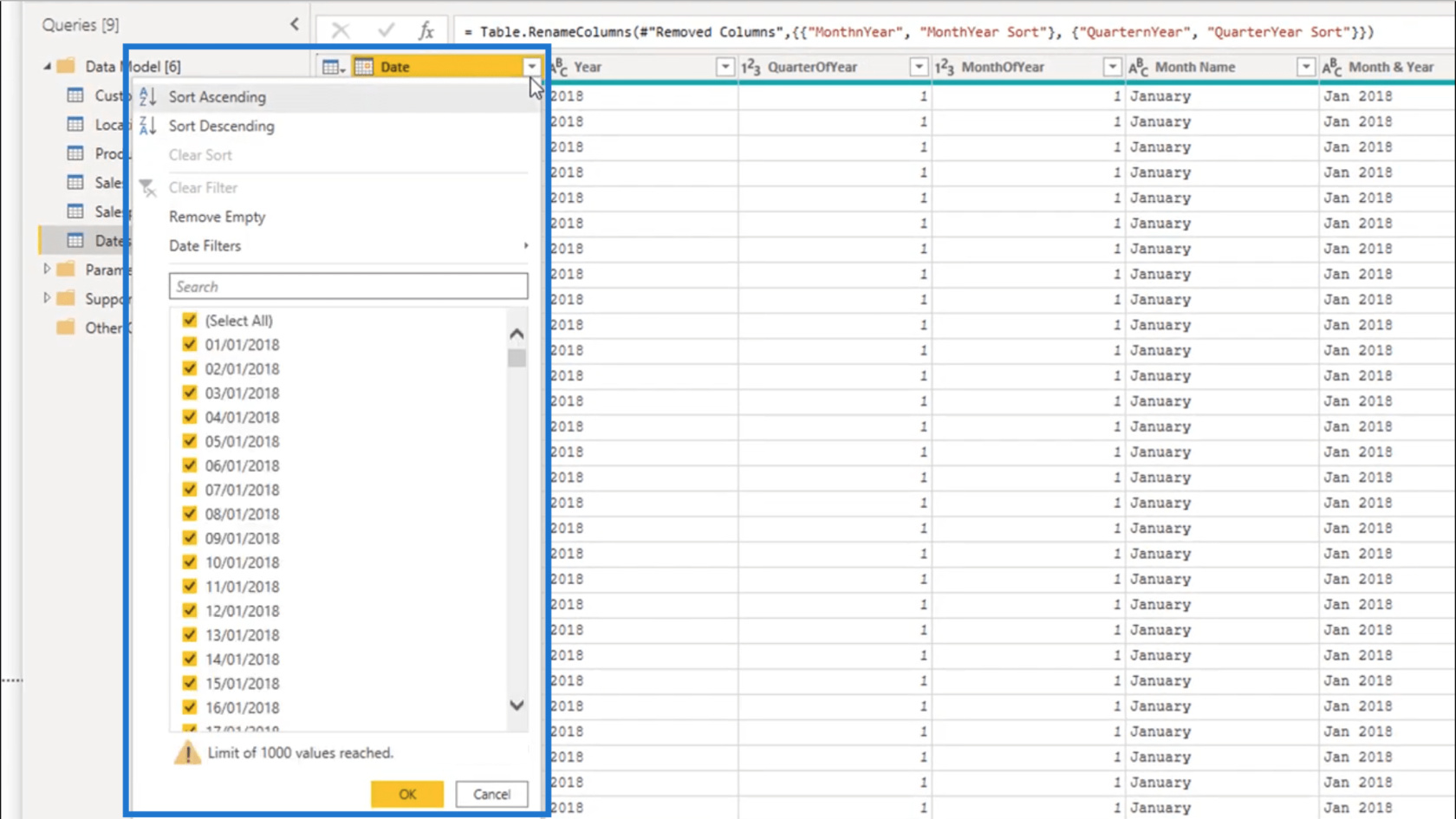The width and height of the screenshot is (1456, 819).
Task: Click into the formula bar text
Action: point(919,32)
